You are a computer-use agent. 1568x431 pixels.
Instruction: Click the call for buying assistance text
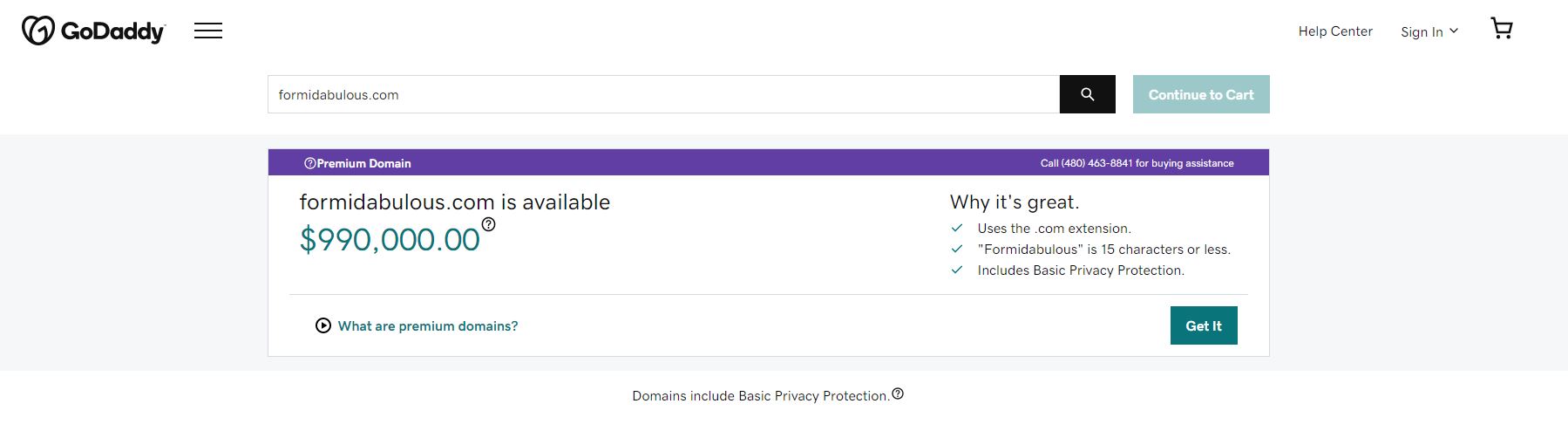click(1137, 163)
